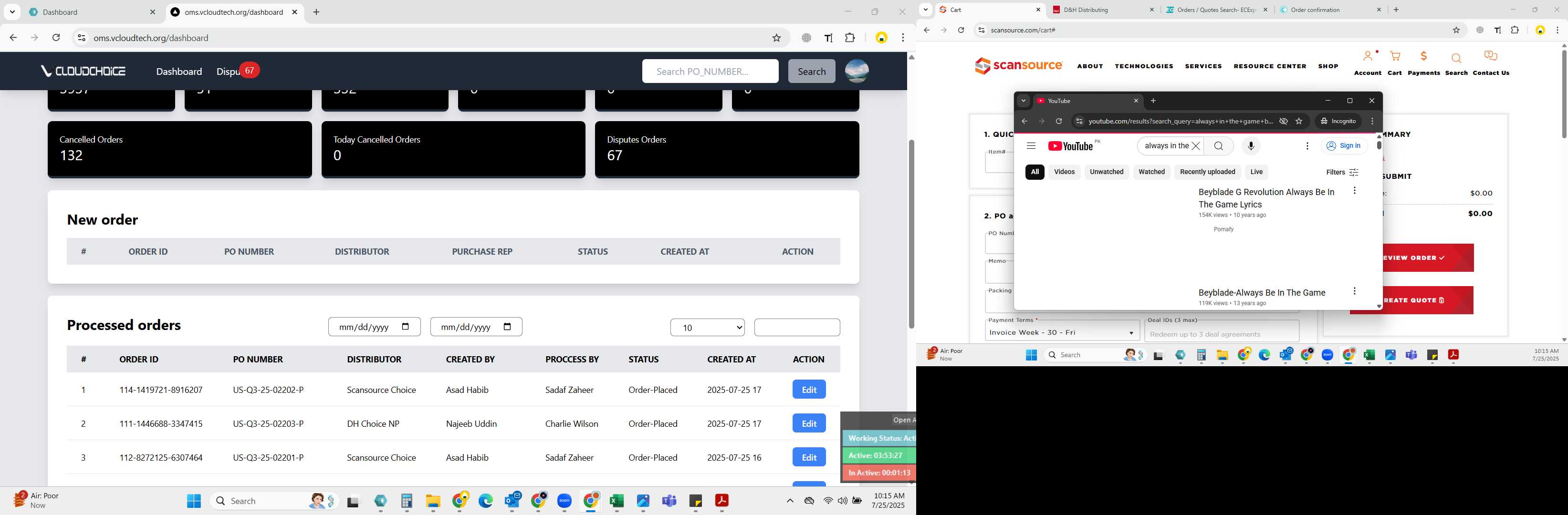Click the YouTube magnifier search button
Screen dimensions: 1568x515
tap(1218, 146)
